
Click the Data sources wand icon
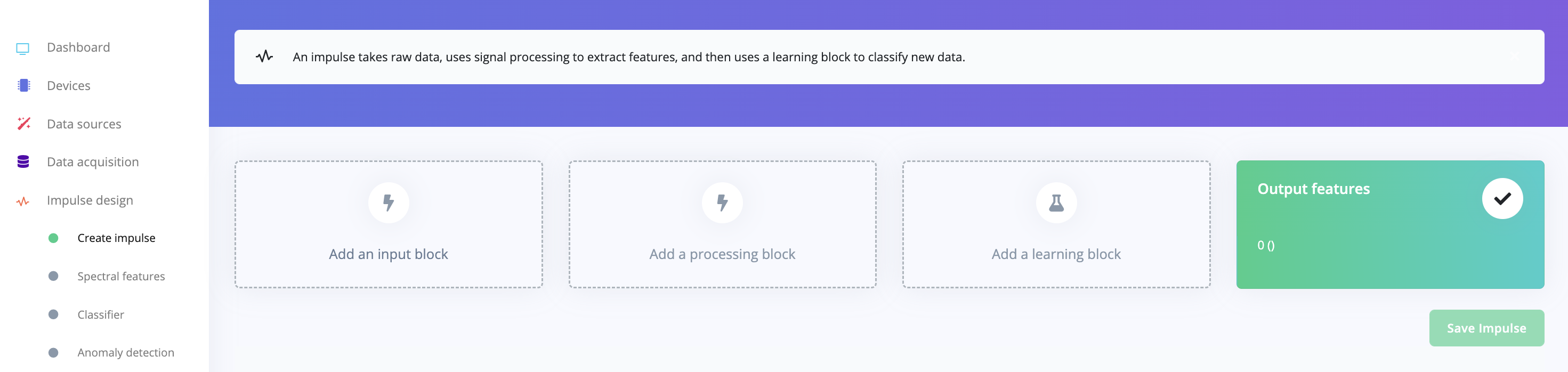24,124
